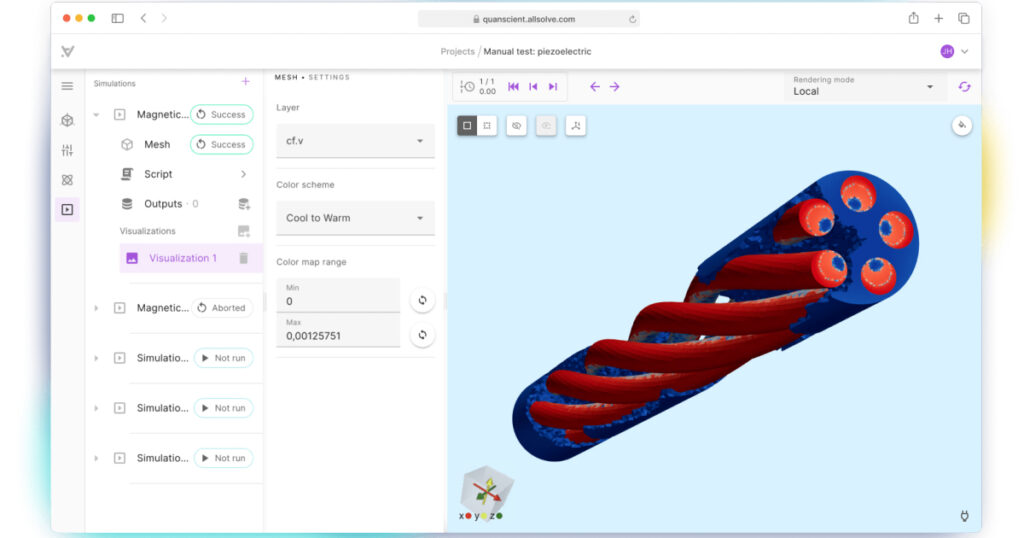Open the geometry cube icon in sidebar
This screenshot has height=538, width=1024.
67,120
